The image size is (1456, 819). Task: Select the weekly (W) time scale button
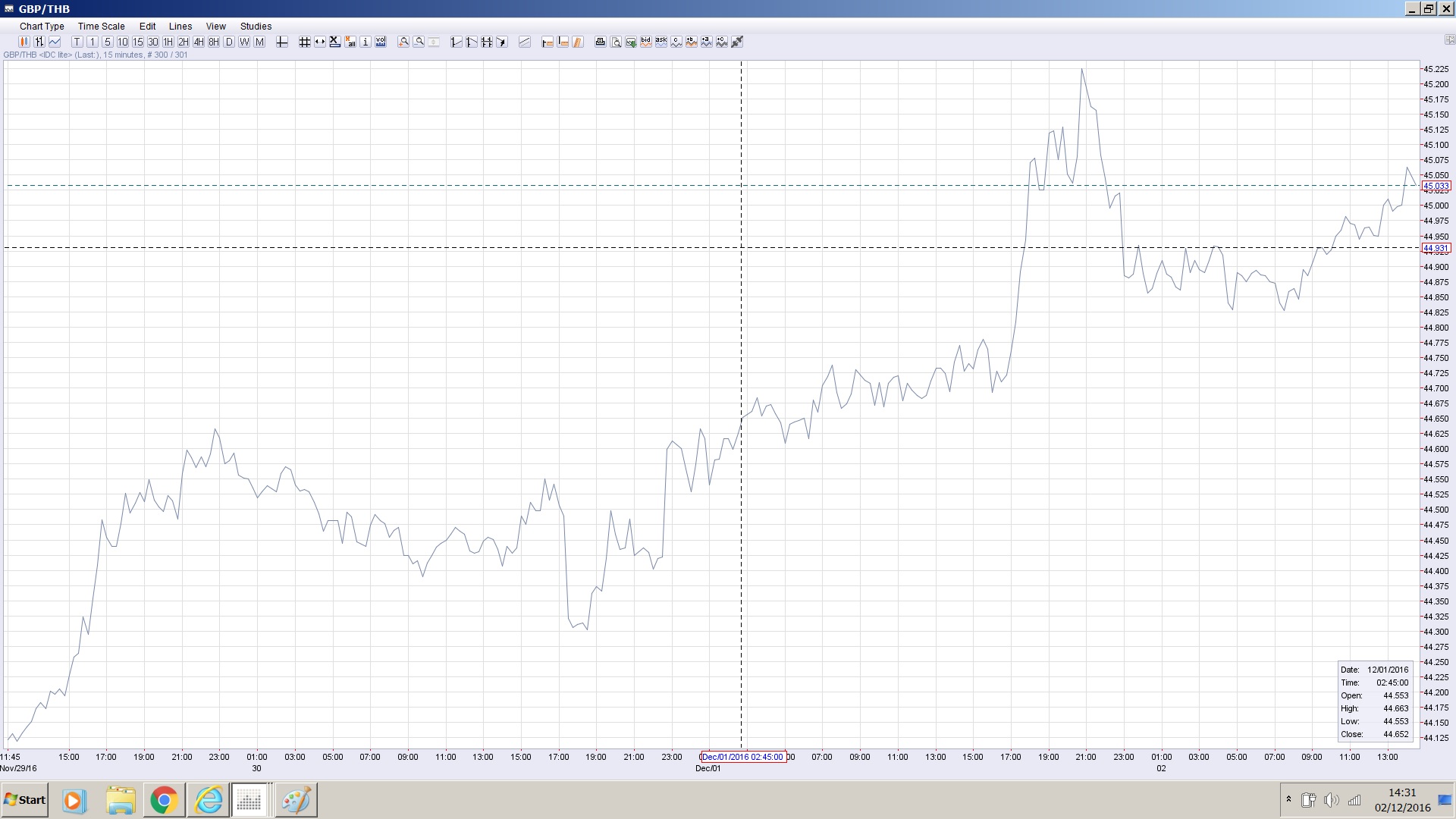(x=244, y=42)
